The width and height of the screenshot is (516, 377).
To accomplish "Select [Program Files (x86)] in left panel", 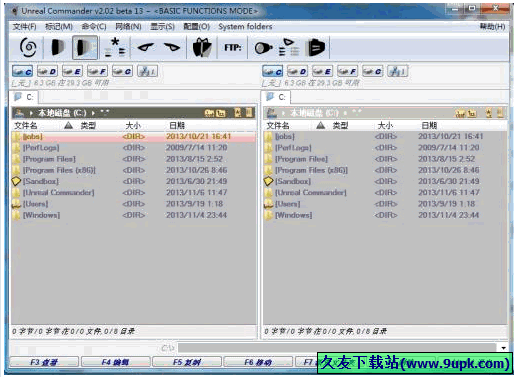I will point(134,170).
